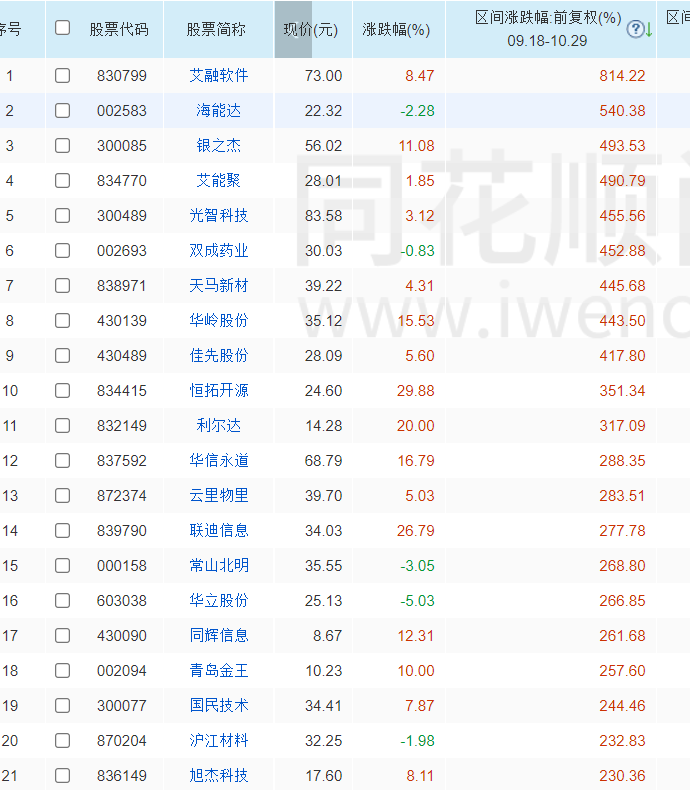The width and height of the screenshot is (690, 790).
Task: Click change percent cell 29.88
Action: pyautogui.click(x=416, y=390)
